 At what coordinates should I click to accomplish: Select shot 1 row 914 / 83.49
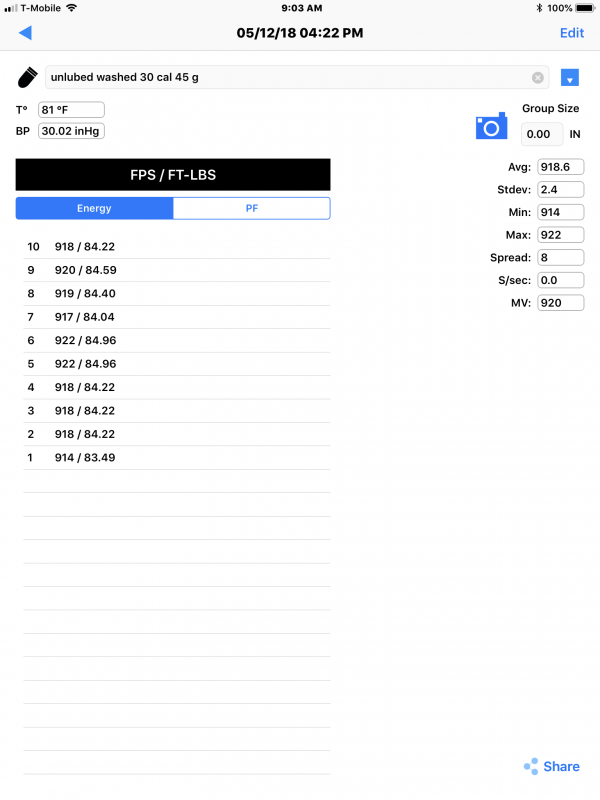pos(177,458)
